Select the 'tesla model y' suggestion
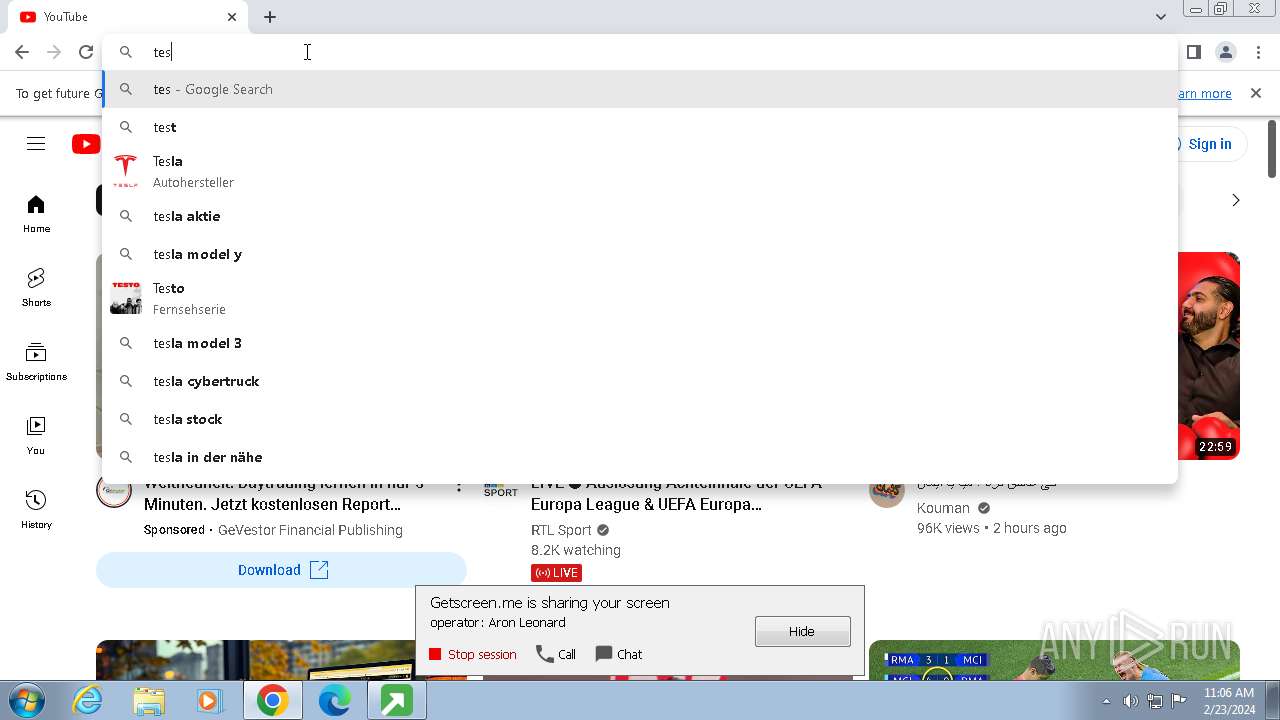The width and height of the screenshot is (1280, 720). [640, 254]
